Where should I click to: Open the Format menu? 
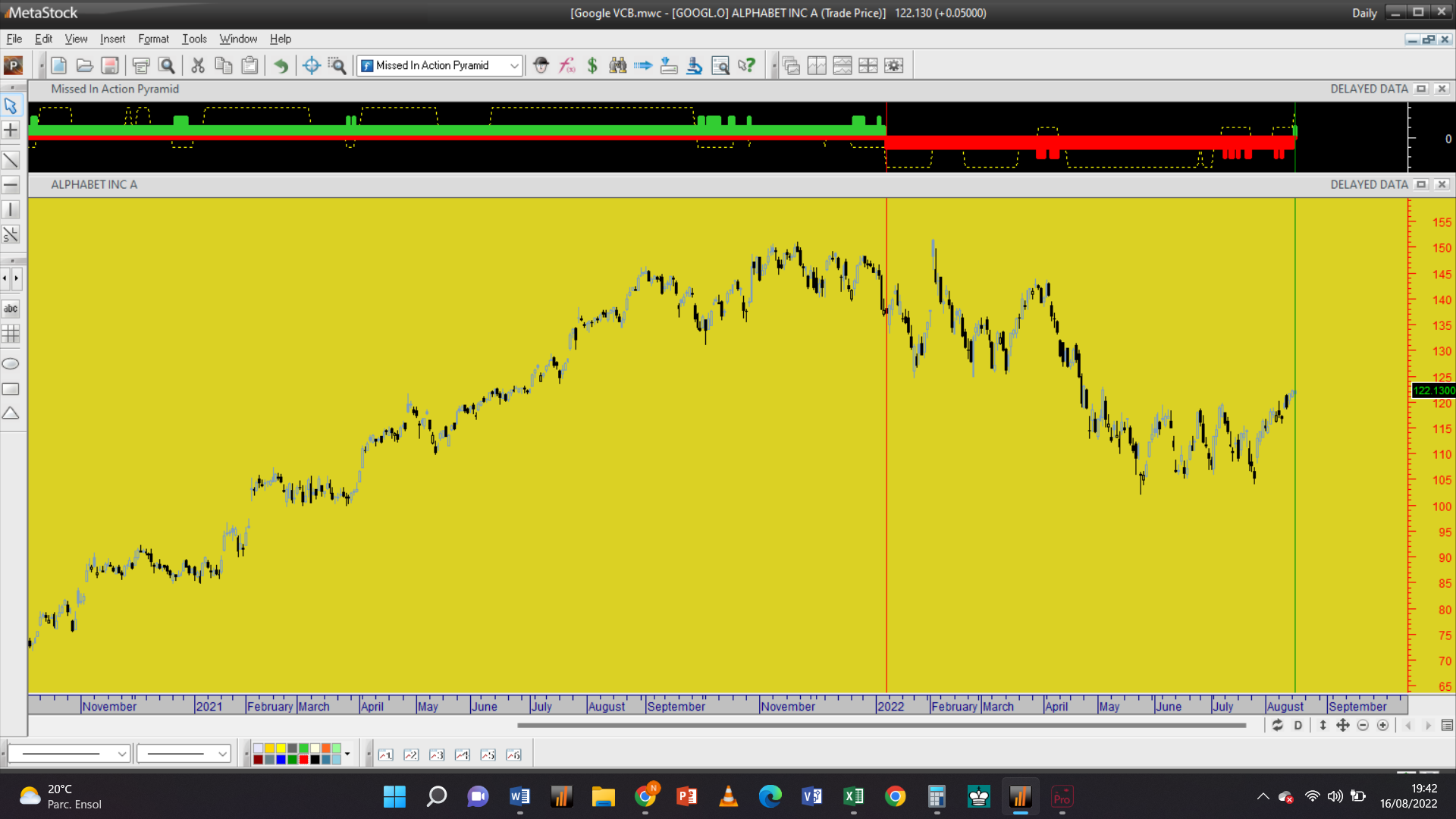click(153, 39)
